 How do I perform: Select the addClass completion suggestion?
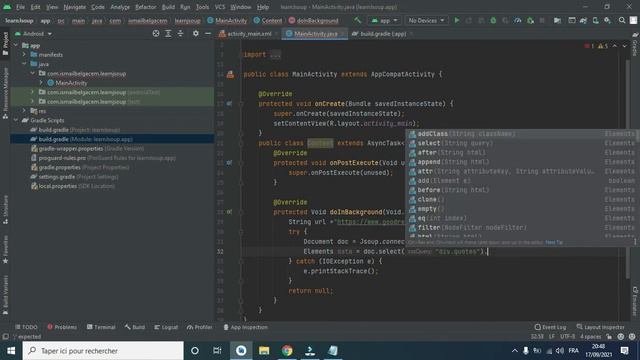tap(522, 134)
